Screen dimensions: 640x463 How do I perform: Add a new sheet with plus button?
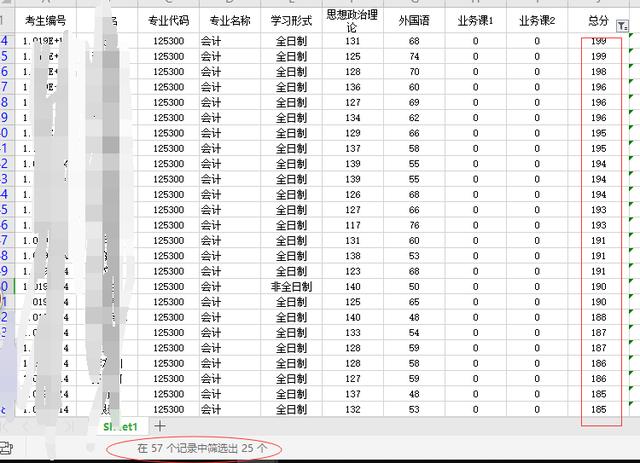160,426
